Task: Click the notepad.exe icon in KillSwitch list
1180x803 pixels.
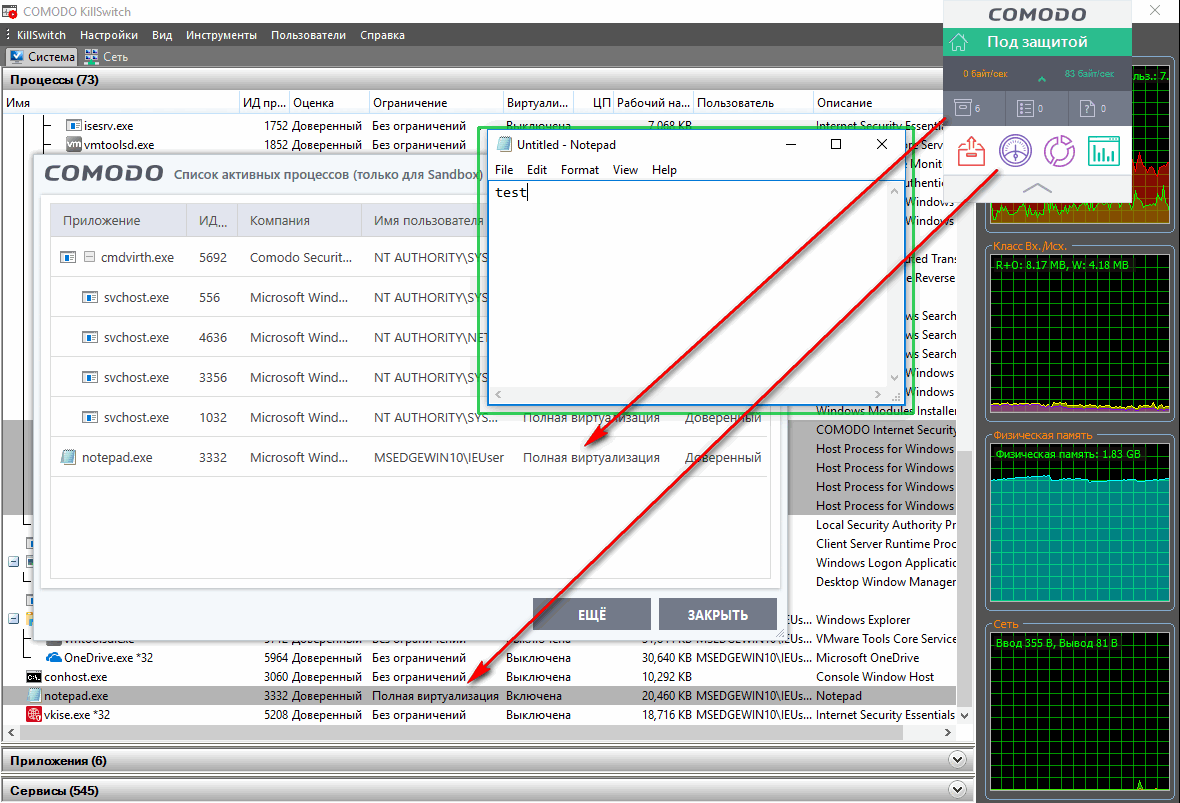Action: point(34,696)
